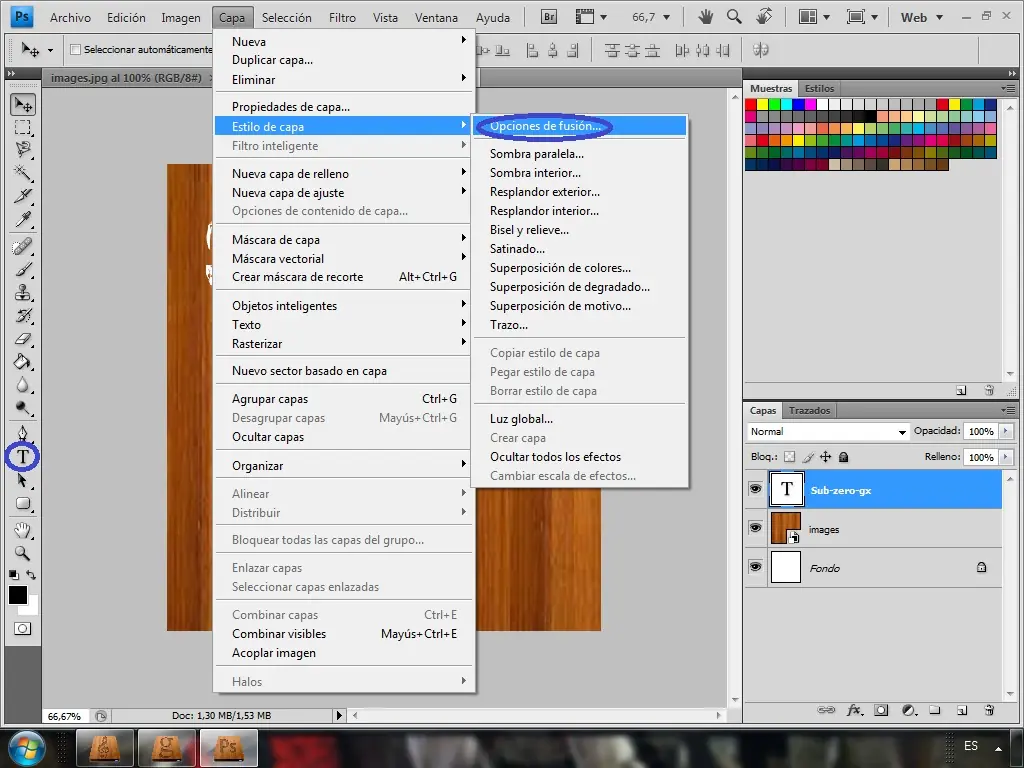The image size is (1024, 768).
Task: Pick the red swatch in Muestras
Action: coord(751,104)
